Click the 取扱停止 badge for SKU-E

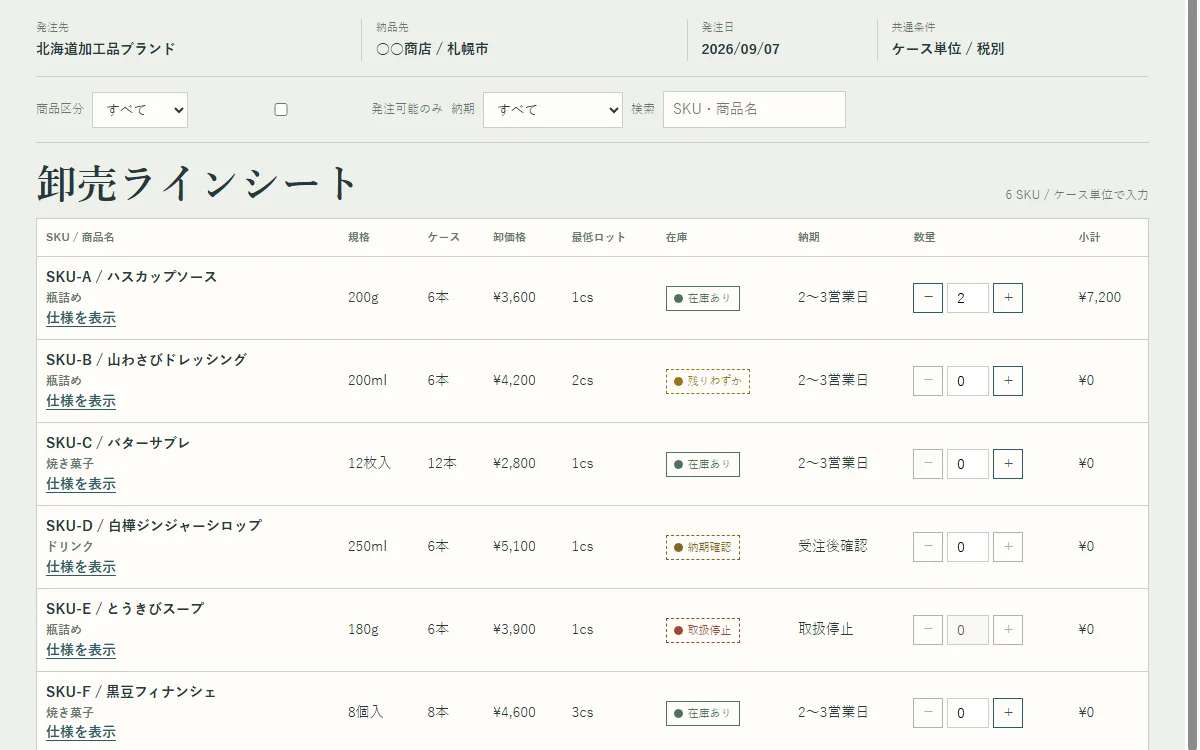click(x=703, y=630)
